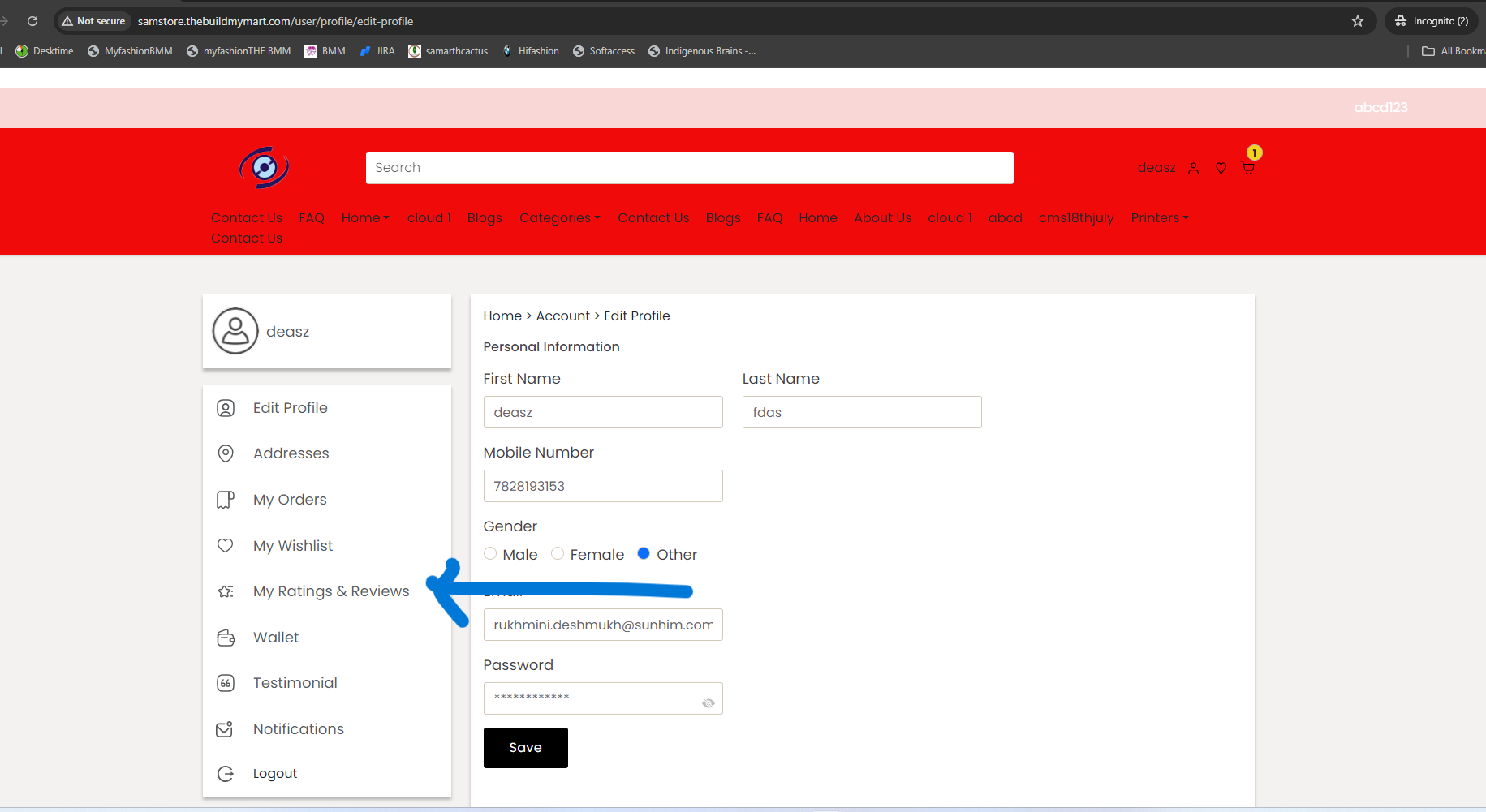Viewport: 1486px width, 812px height.
Task: Open the cloud 1 link before abcd
Action: point(950,217)
